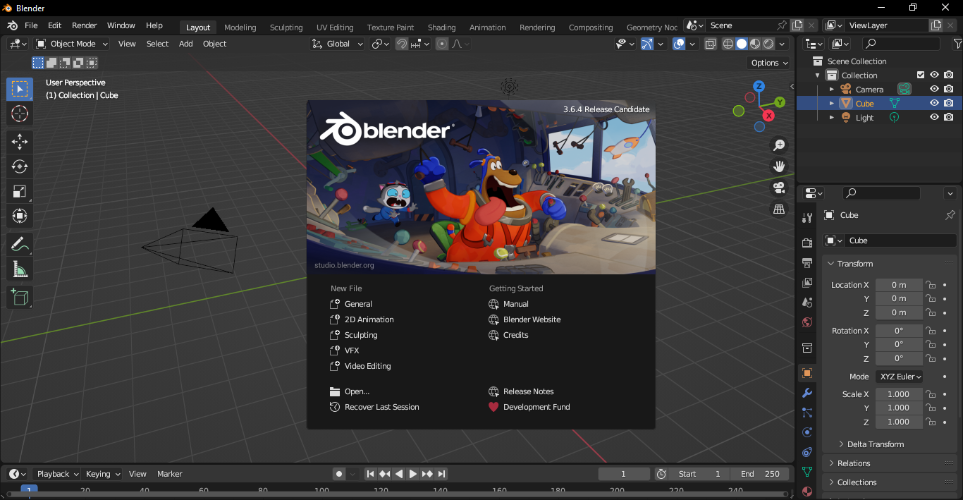Click the Location X value field
The height and width of the screenshot is (500, 963).
click(899, 285)
